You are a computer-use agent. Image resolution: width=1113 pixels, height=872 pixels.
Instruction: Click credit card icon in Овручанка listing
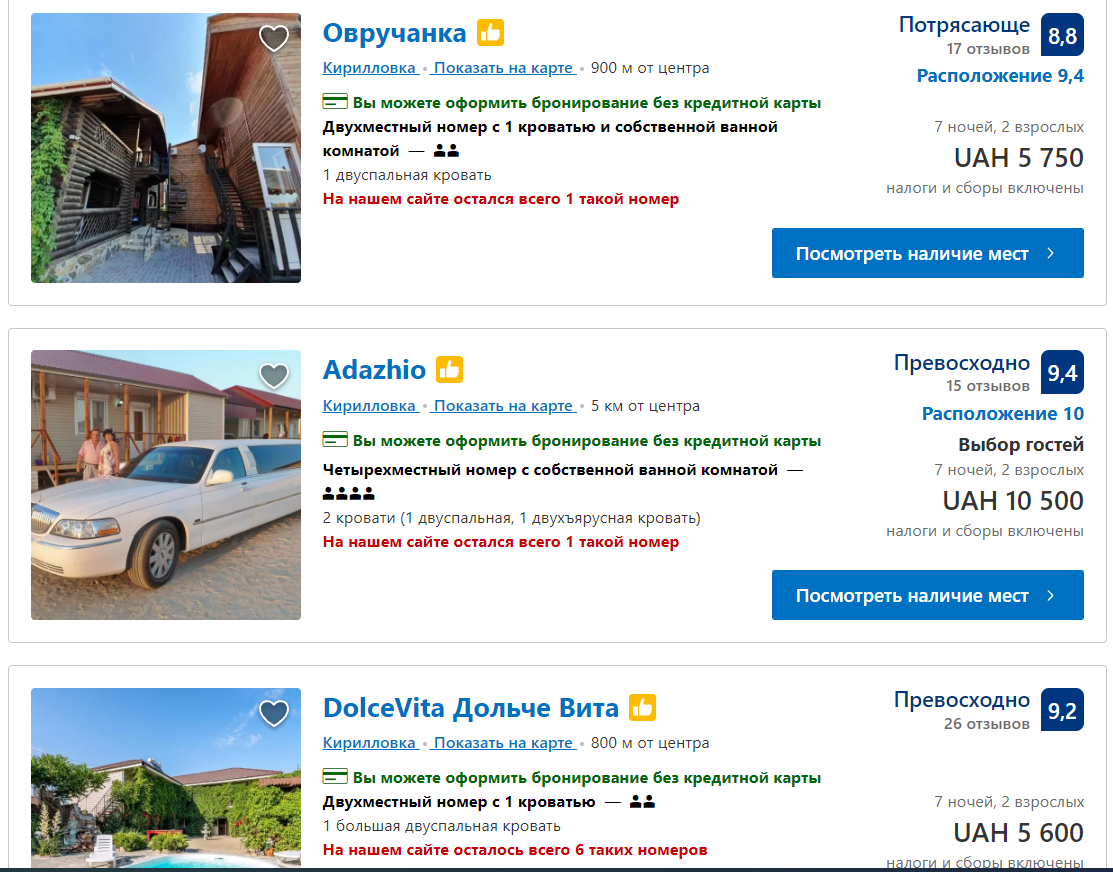point(335,102)
